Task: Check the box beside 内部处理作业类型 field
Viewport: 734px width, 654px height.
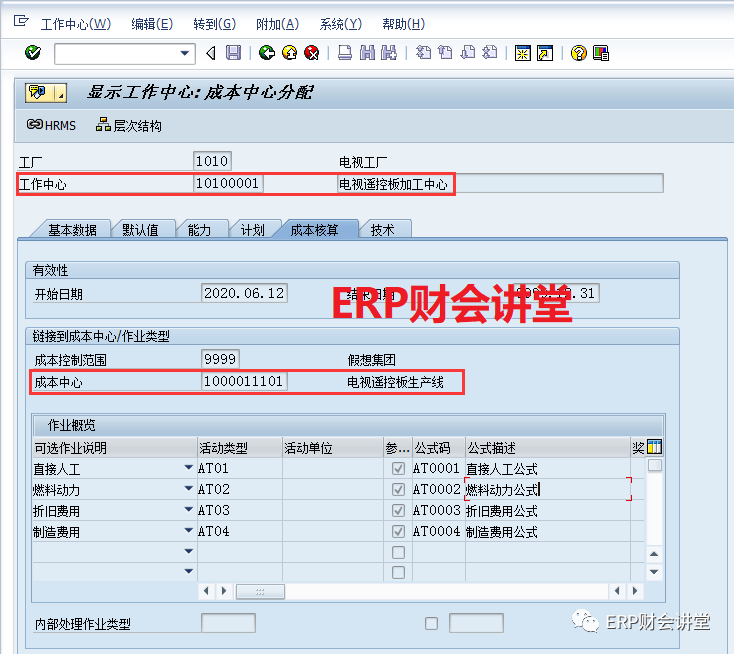Action: pos(431,624)
